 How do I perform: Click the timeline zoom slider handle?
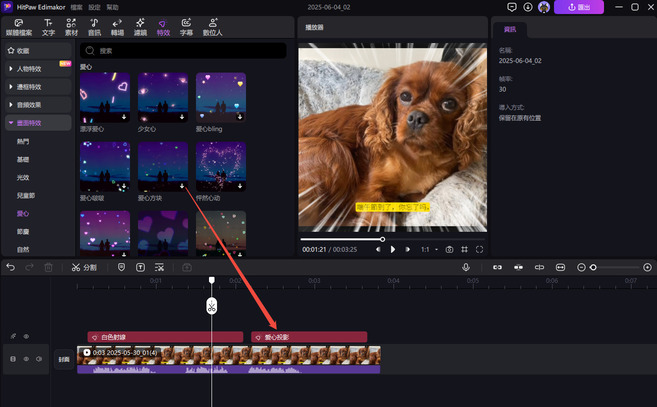tap(593, 267)
